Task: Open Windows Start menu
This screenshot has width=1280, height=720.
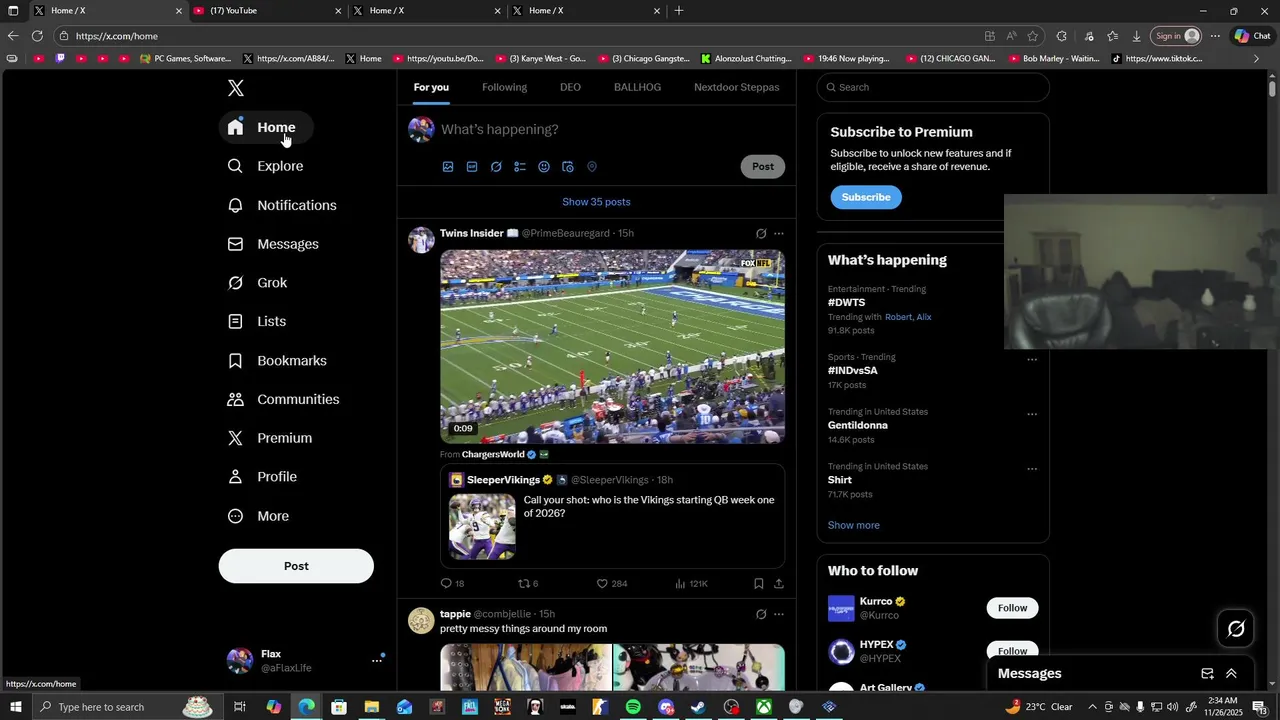Action: (x=16, y=707)
